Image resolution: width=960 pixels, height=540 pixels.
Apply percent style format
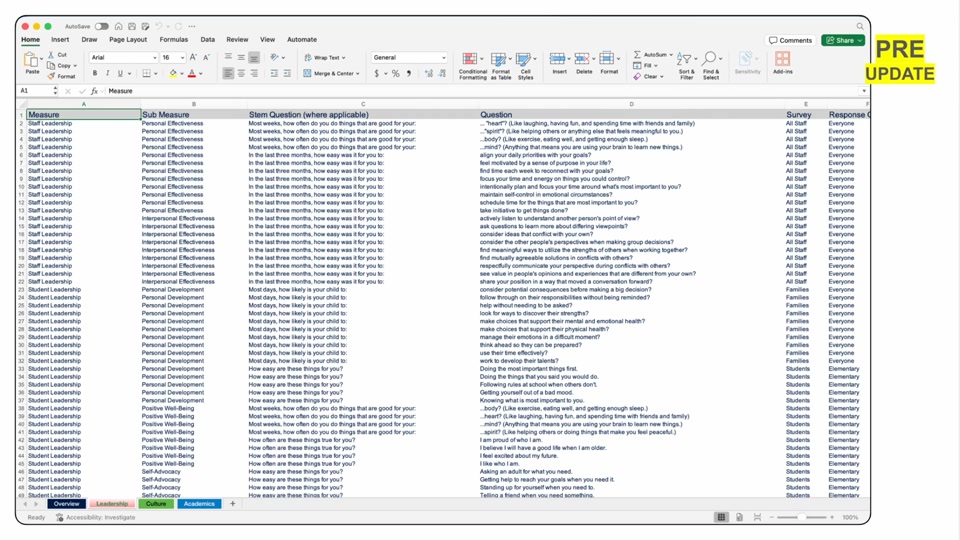point(396,73)
